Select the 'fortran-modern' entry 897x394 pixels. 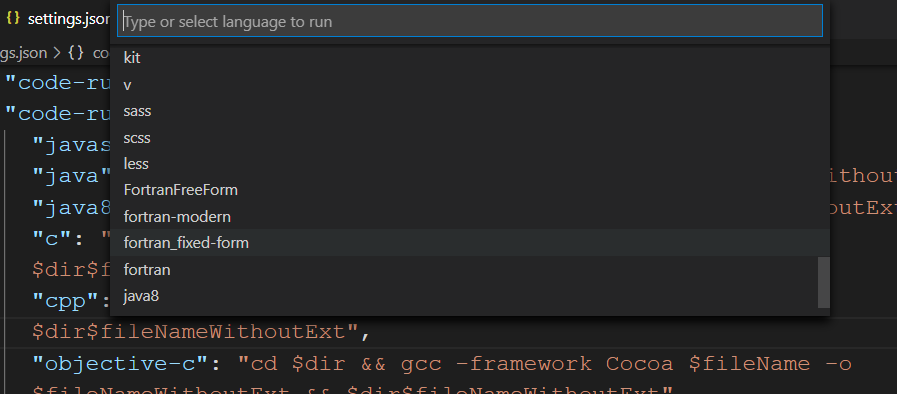pos(470,217)
